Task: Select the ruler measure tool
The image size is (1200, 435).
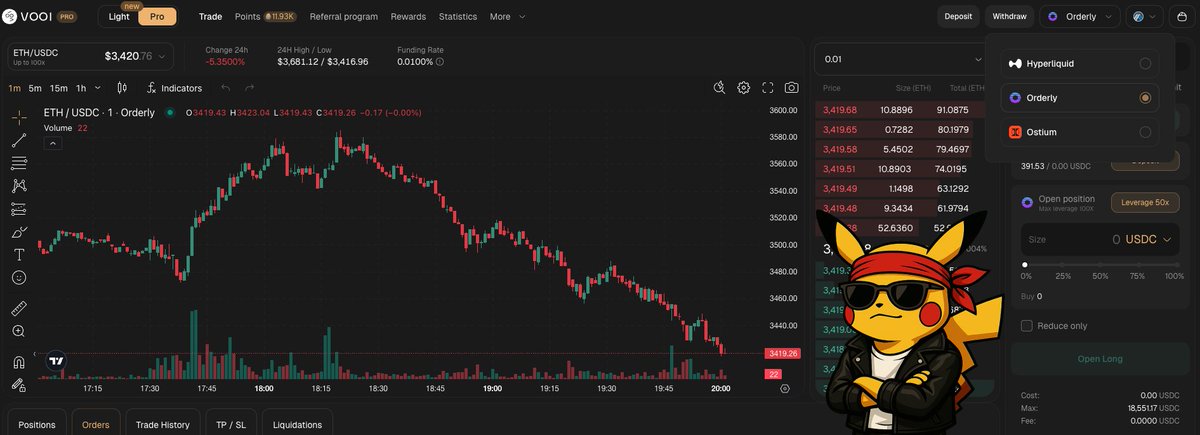Action: 19,308
